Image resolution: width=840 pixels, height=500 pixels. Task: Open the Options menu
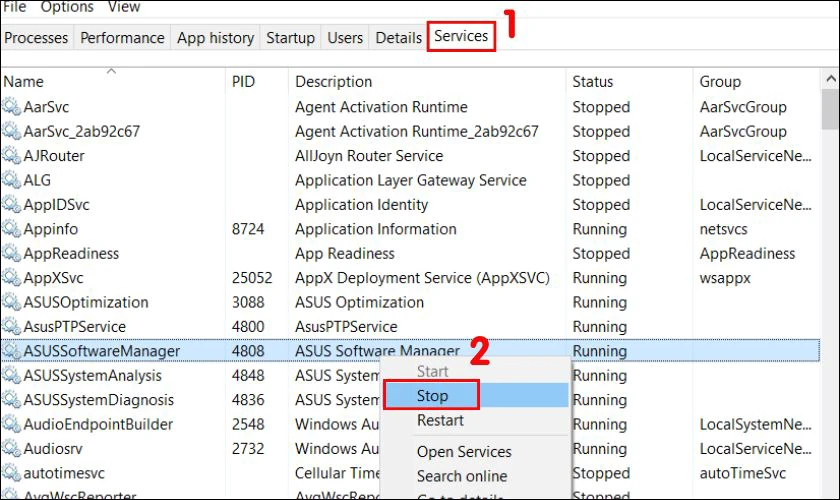[x=67, y=7]
